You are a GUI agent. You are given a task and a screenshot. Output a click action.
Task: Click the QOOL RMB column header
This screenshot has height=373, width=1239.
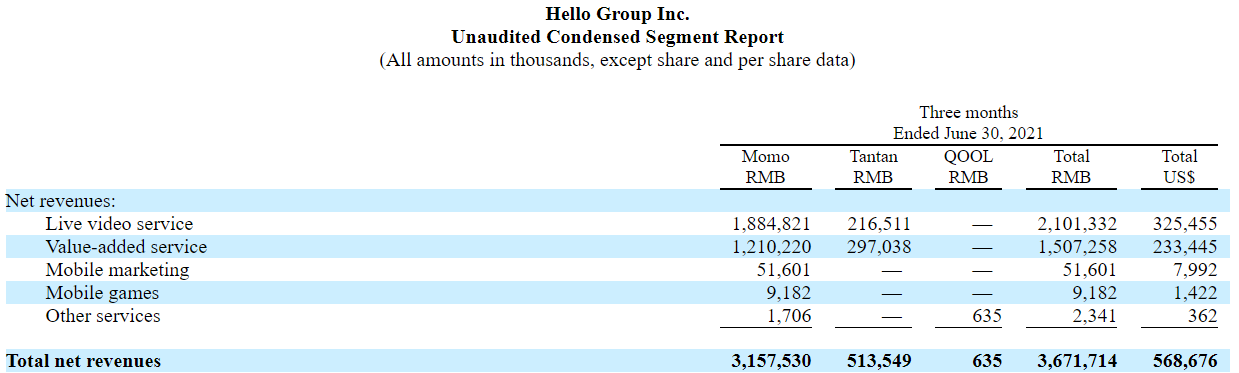point(968,167)
